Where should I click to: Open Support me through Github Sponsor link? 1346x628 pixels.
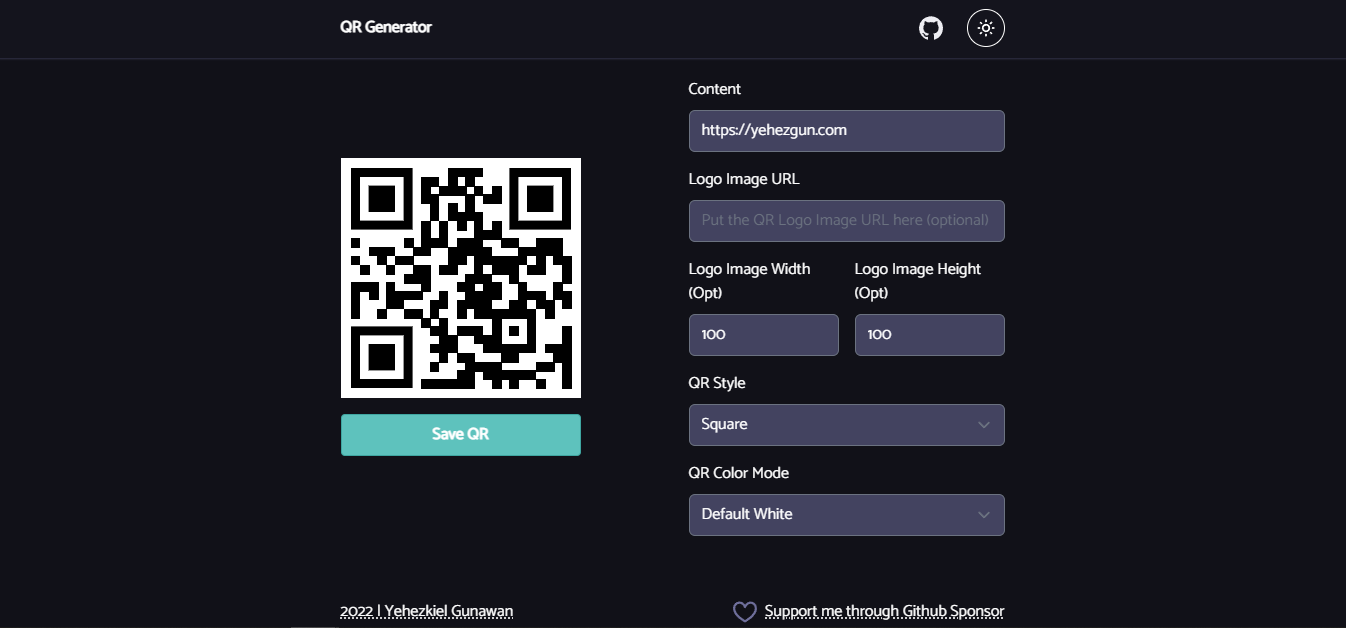(x=884, y=611)
